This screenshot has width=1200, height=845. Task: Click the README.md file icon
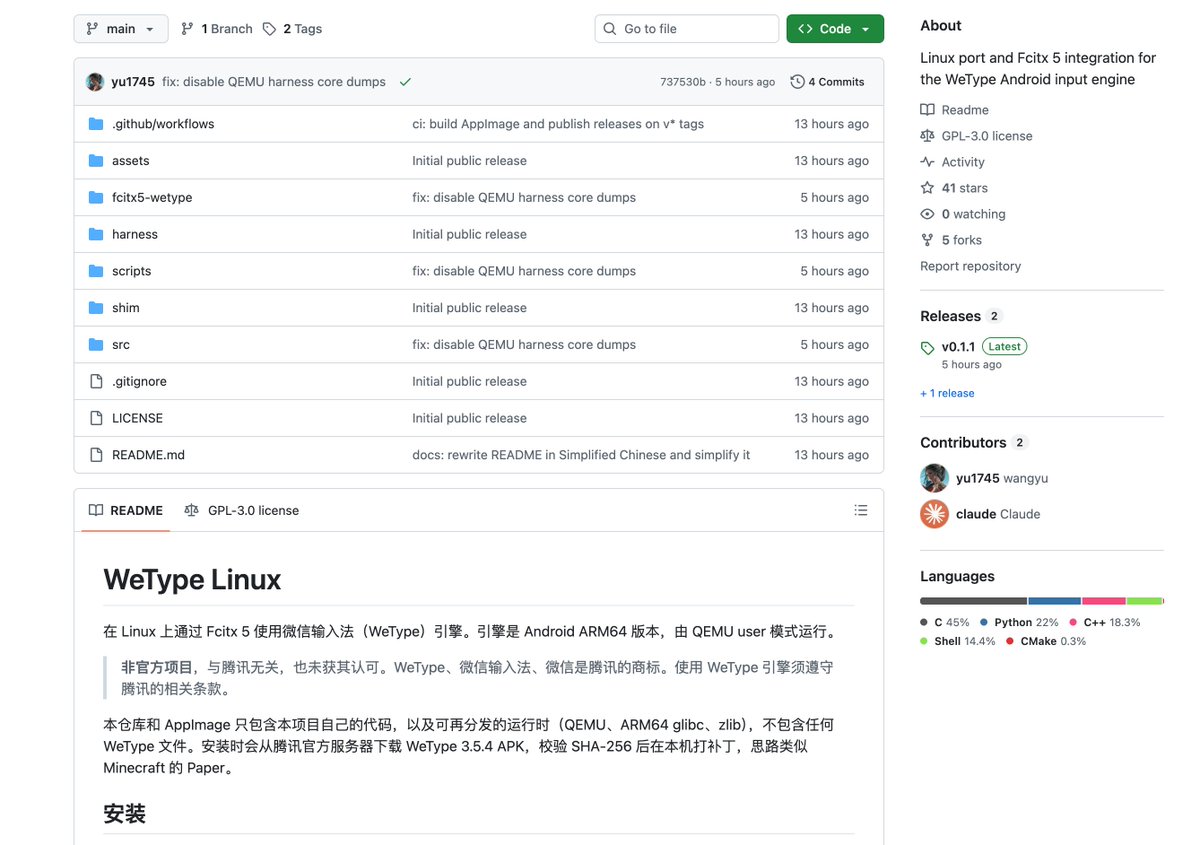tap(96, 455)
